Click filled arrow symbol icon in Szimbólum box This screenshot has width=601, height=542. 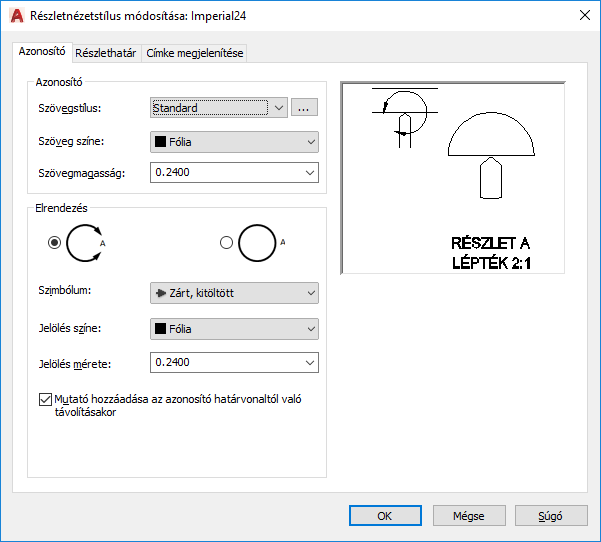click(161, 293)
